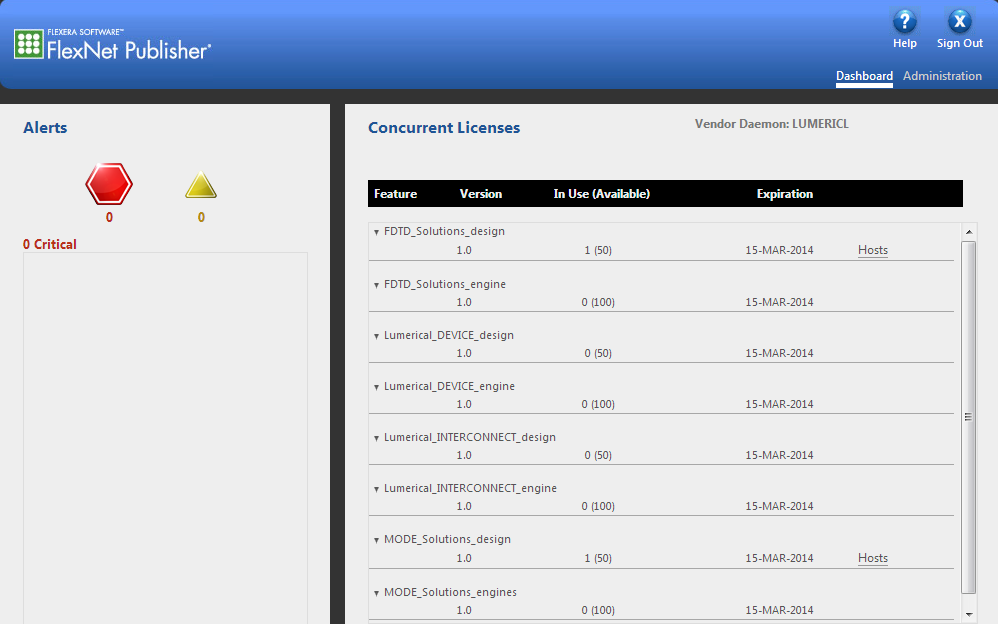Click the scrollbar down arrow
998x624 pixels.
969,614
